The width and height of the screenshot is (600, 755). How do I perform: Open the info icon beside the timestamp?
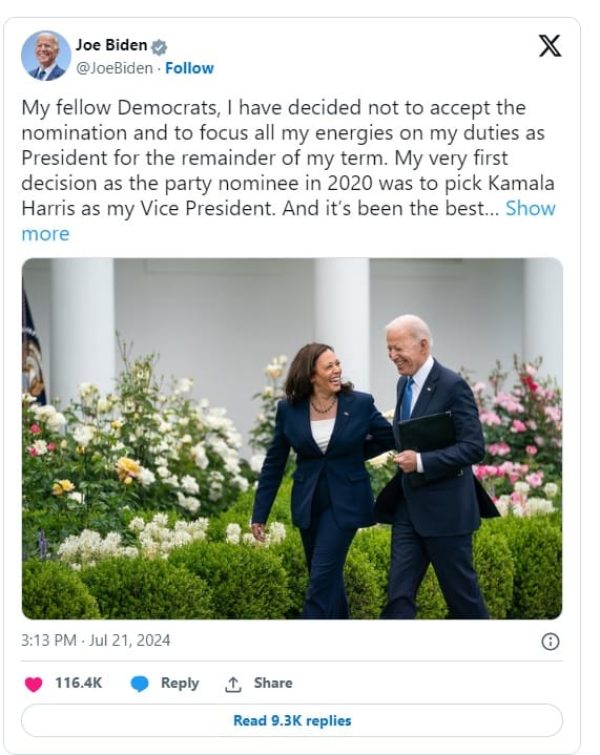[x=549, y=642]
